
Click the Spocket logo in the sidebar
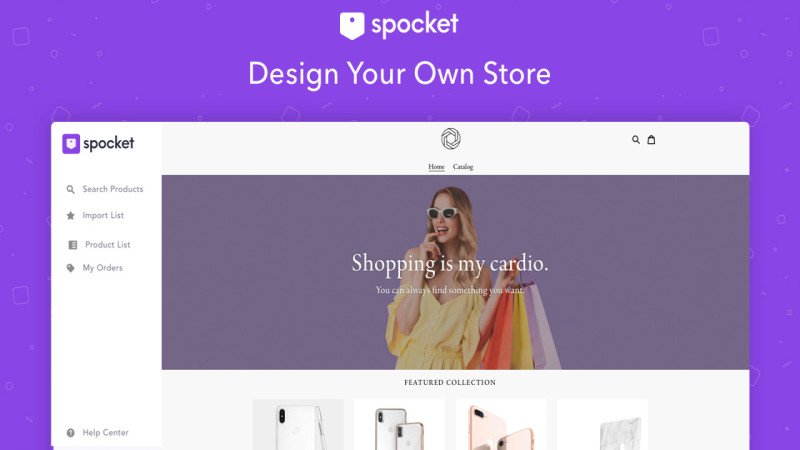98,143
